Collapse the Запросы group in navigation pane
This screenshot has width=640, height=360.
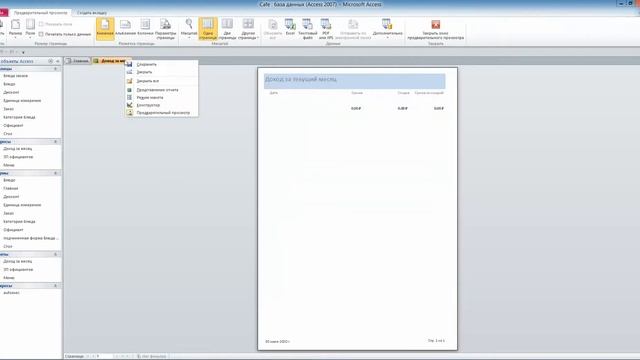tap(56, 142)
